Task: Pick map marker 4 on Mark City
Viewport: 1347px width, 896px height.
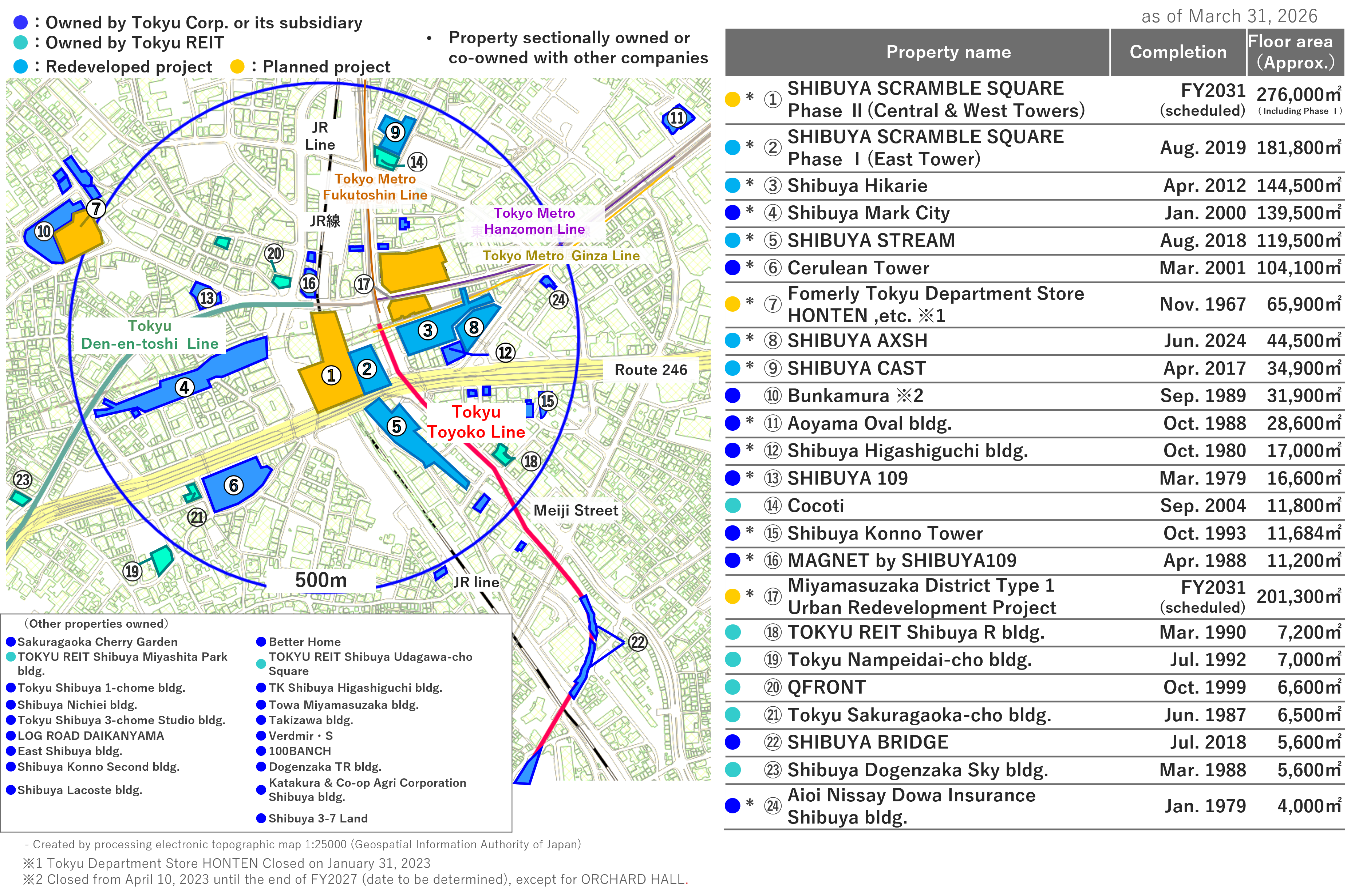Action: click(184, 387)
